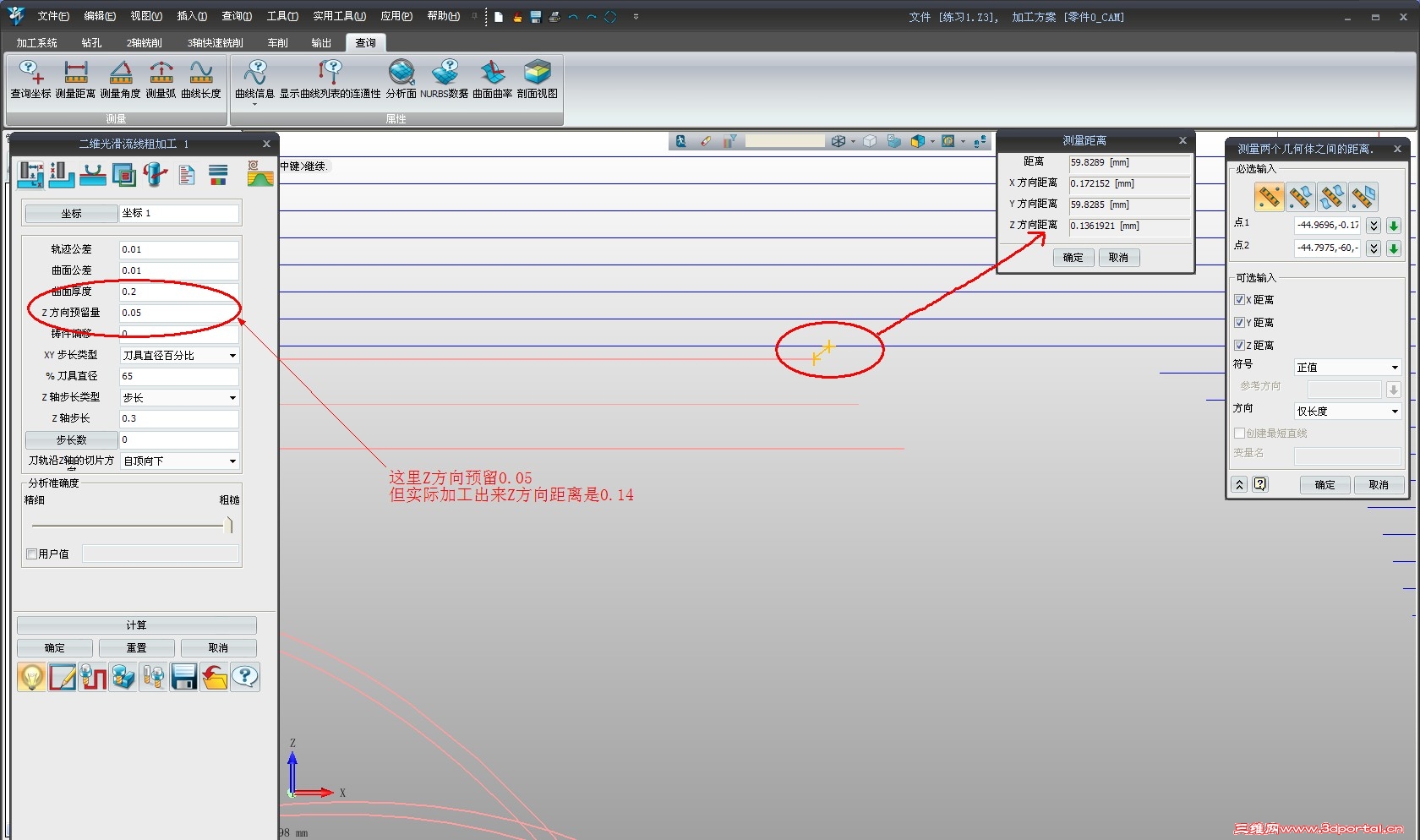The height and width of the screenshot is (840, 1420).
Task: Select the 测量距离 measure distance tool
Action: point(75,79)
